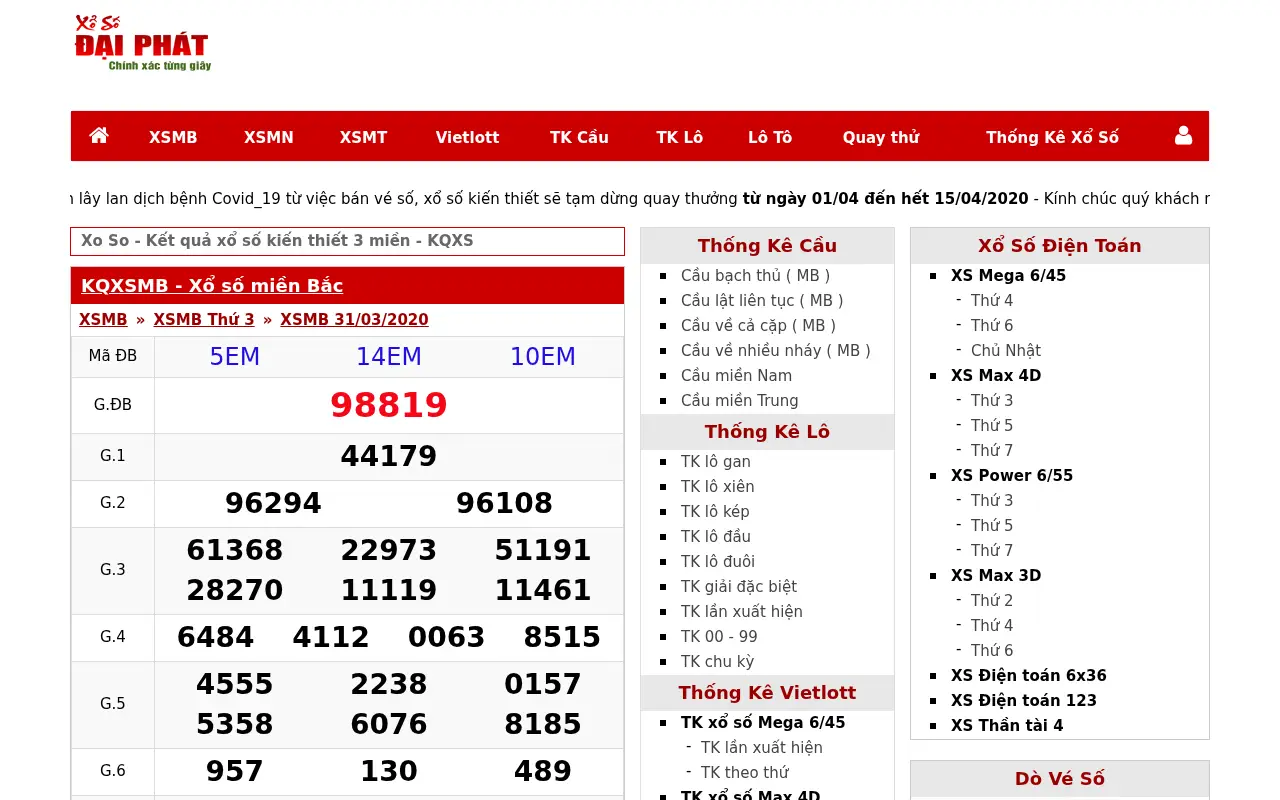Open Chủ Nhật under XS Mega 6/45
The image size is (1280, 800).
[x=1005, y=350]
